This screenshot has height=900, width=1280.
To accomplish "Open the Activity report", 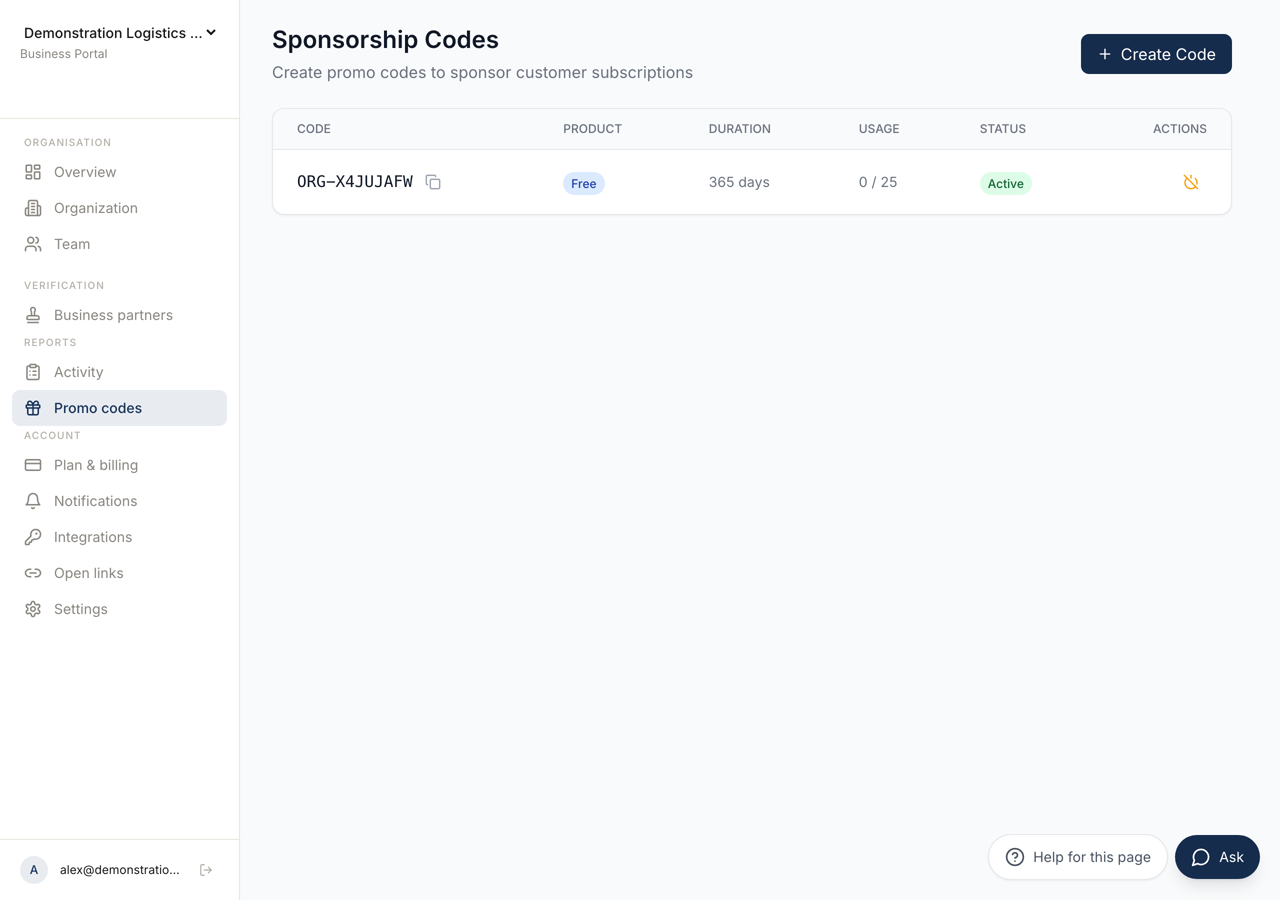I will 119,372.
